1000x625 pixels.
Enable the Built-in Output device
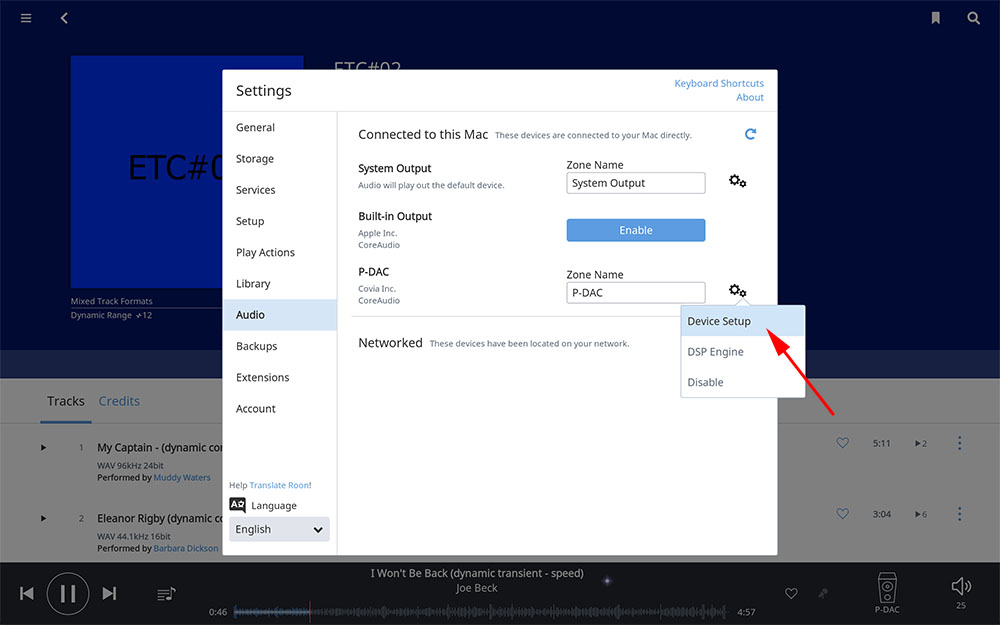point(635,230)
